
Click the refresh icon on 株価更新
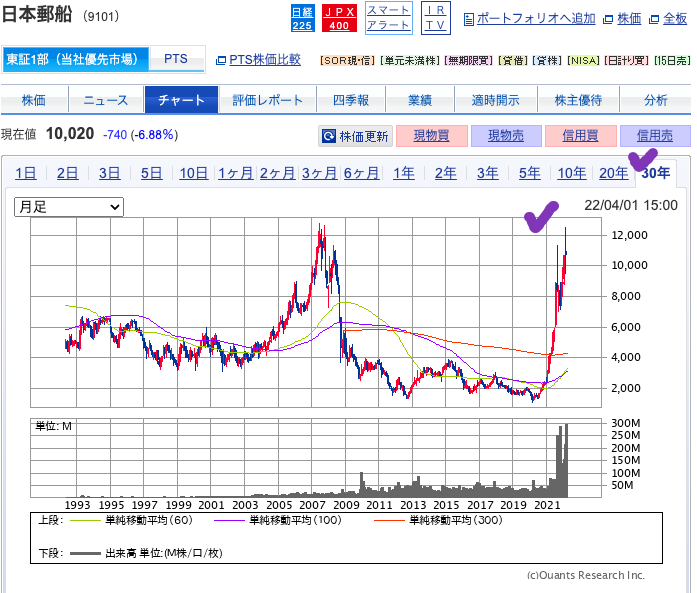click(x=328, y=136)
